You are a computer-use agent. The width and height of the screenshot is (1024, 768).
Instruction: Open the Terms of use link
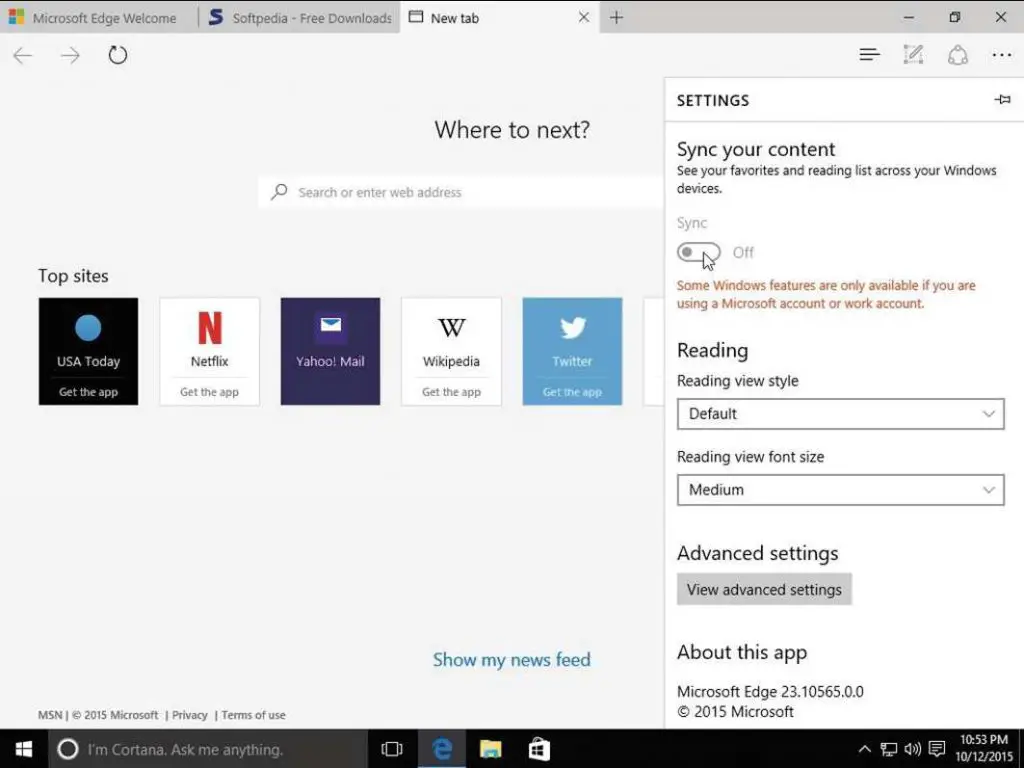click(x=253, y=715)
